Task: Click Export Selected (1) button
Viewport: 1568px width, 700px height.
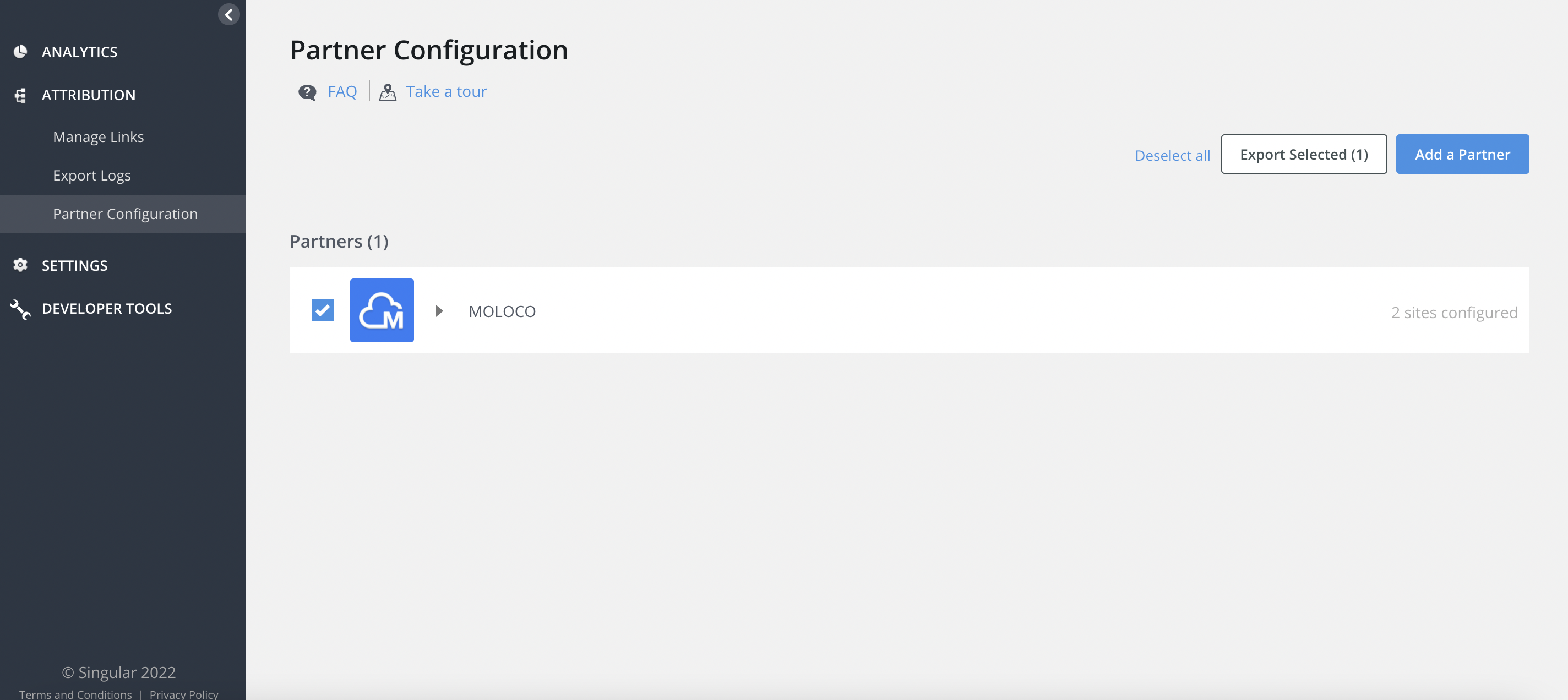Action: (x=1303, y=155)
